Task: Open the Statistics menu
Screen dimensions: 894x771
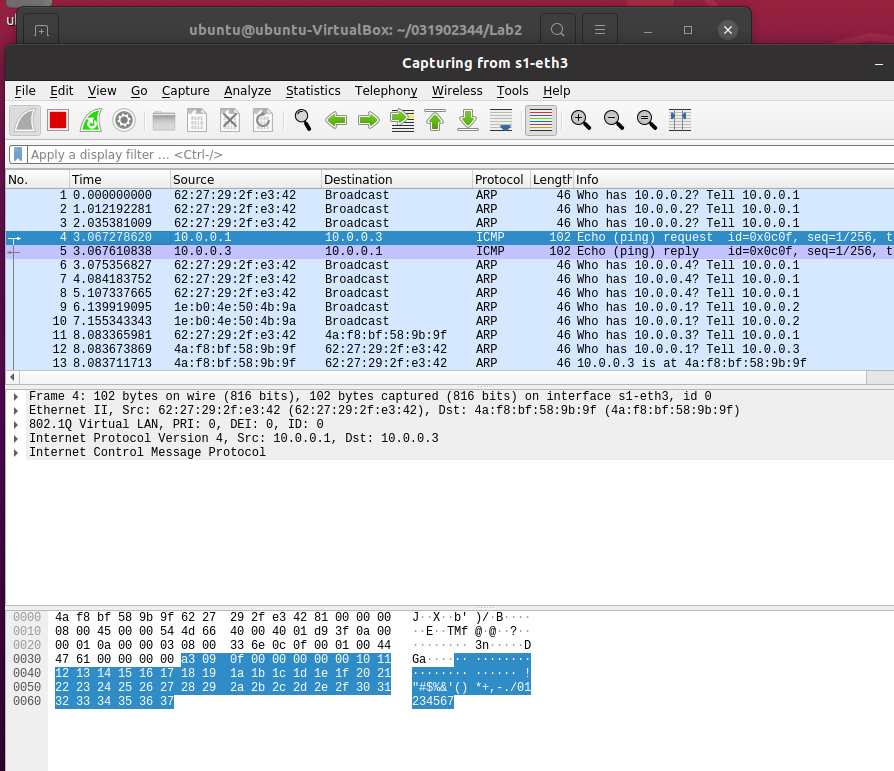Action: click(313, 91)
